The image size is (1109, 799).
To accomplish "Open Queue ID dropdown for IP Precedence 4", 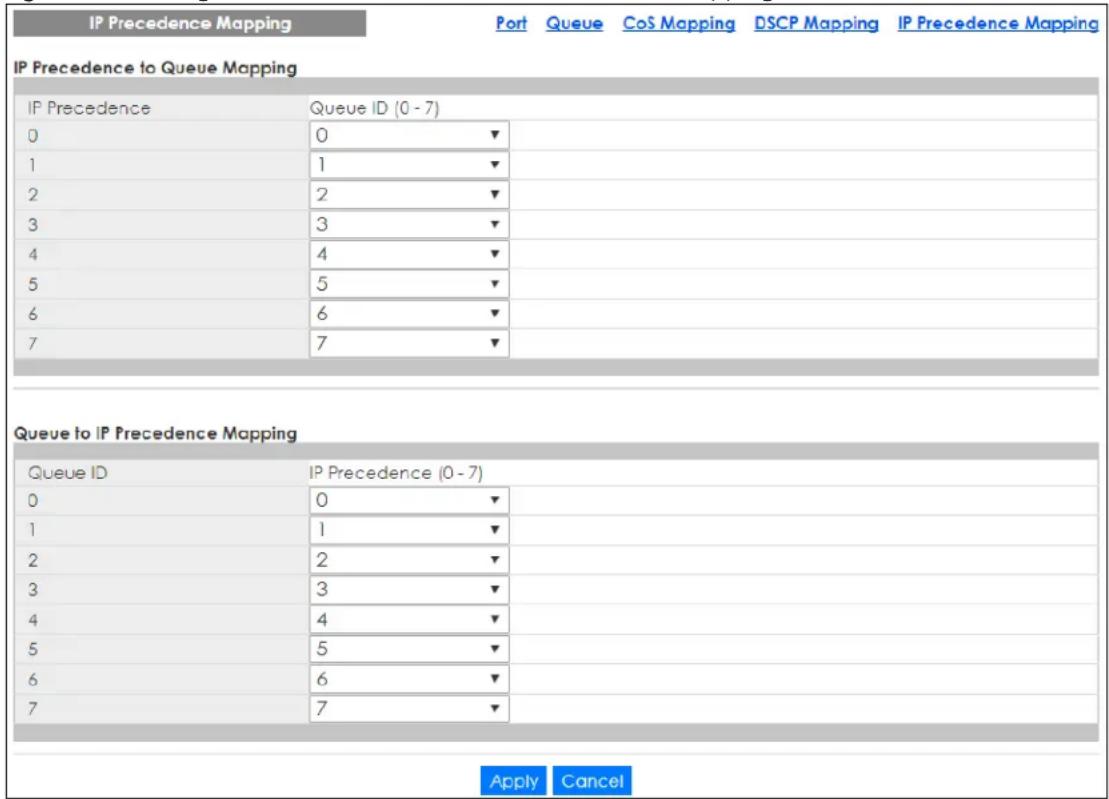I will click(x=409, y=254).
